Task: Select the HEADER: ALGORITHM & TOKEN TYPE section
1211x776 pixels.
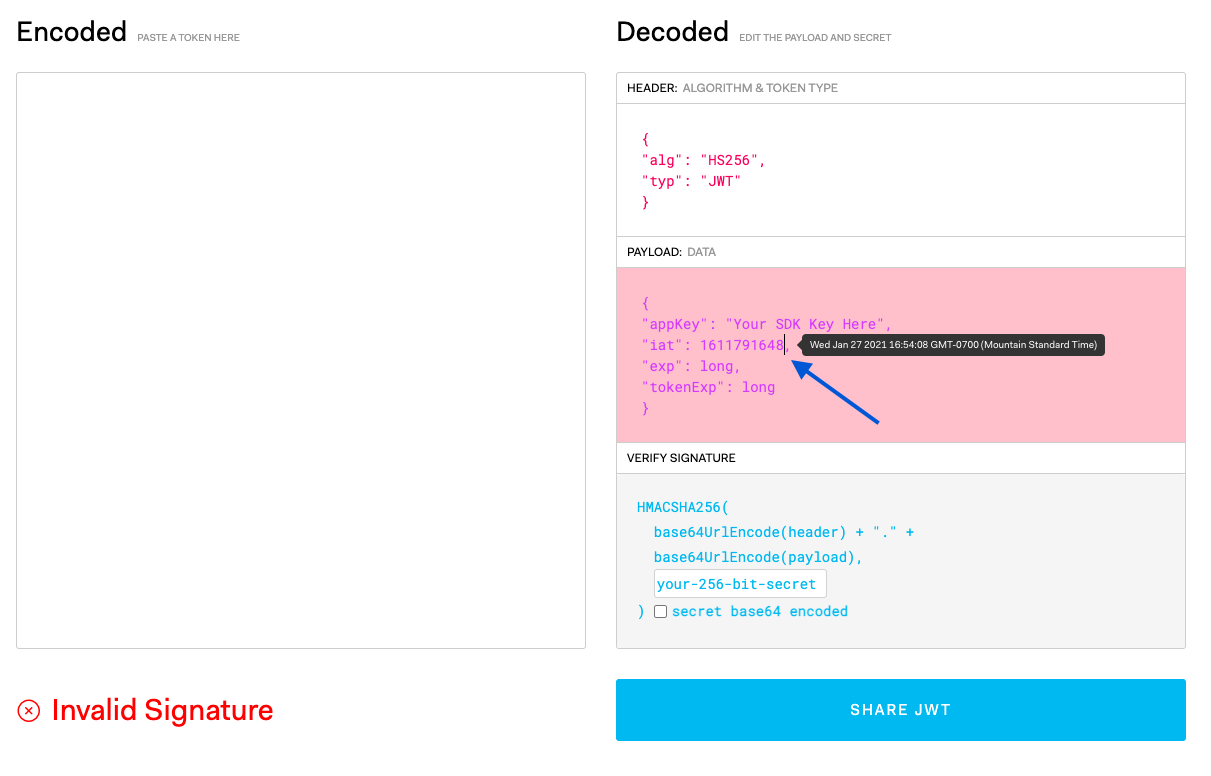Action: pyautogui.click(x=900, y=88)
